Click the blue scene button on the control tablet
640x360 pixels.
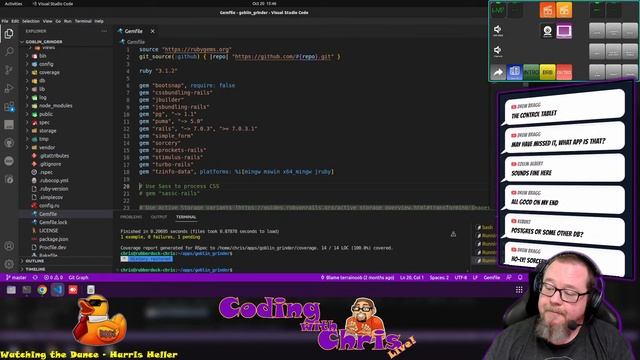[514, 72]
